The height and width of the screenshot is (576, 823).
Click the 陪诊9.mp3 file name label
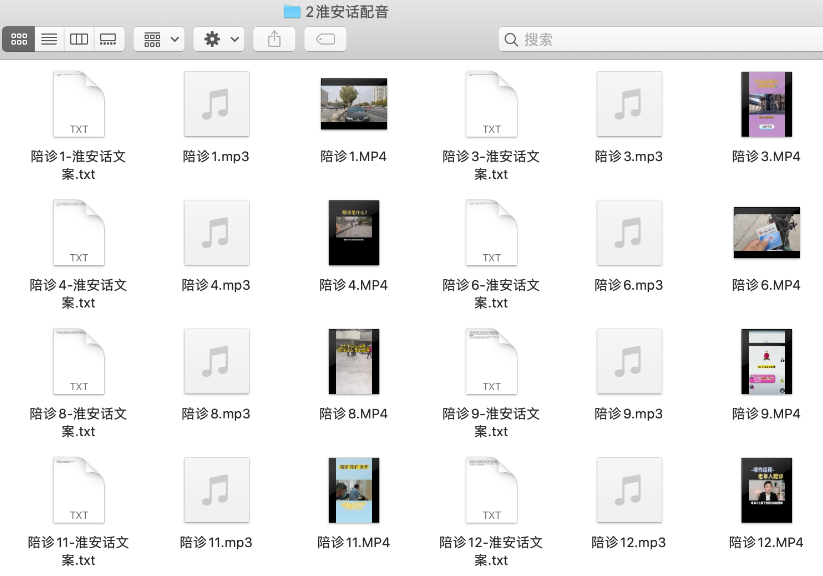(628, 414)
